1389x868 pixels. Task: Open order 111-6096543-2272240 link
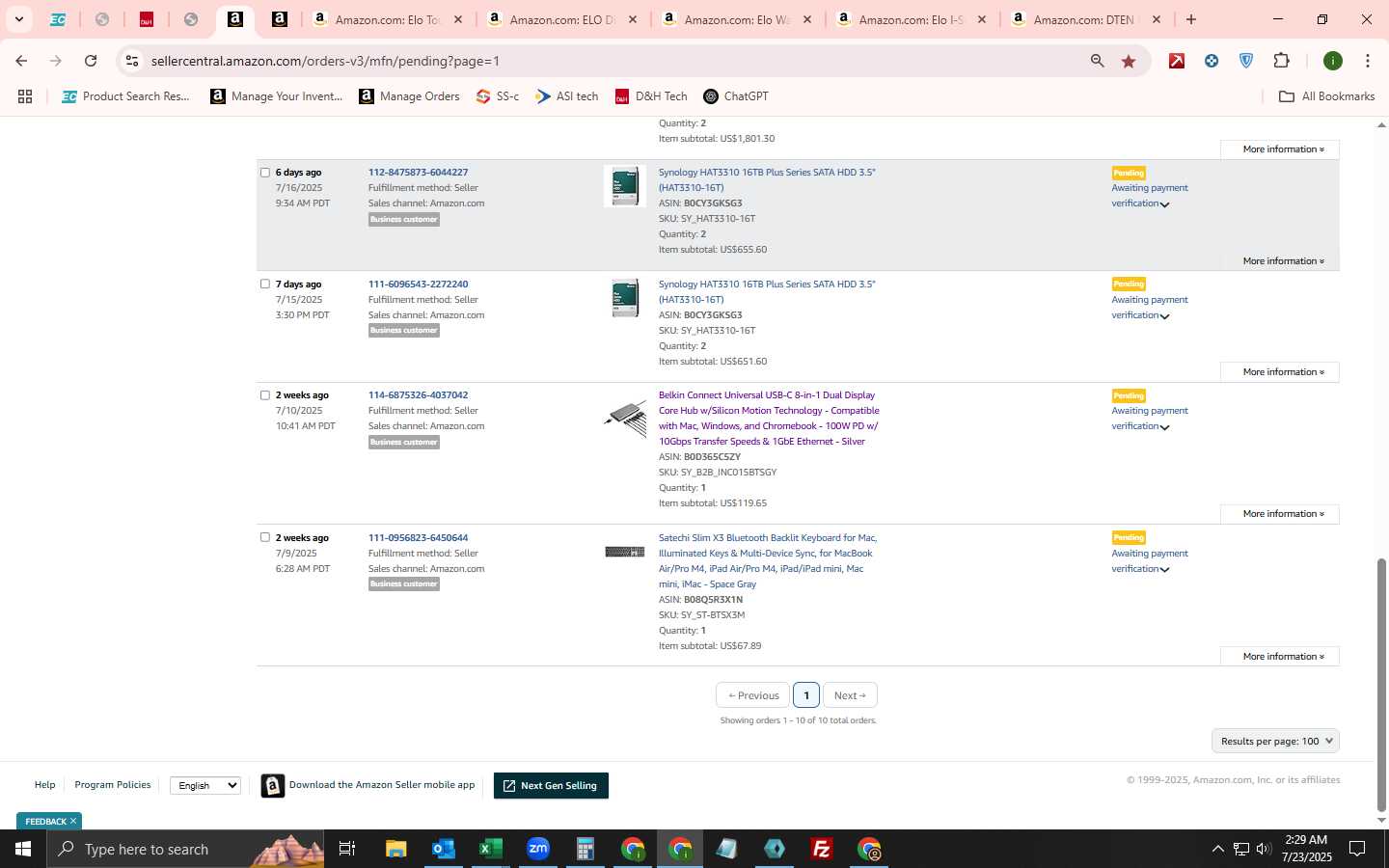[418, 285]
